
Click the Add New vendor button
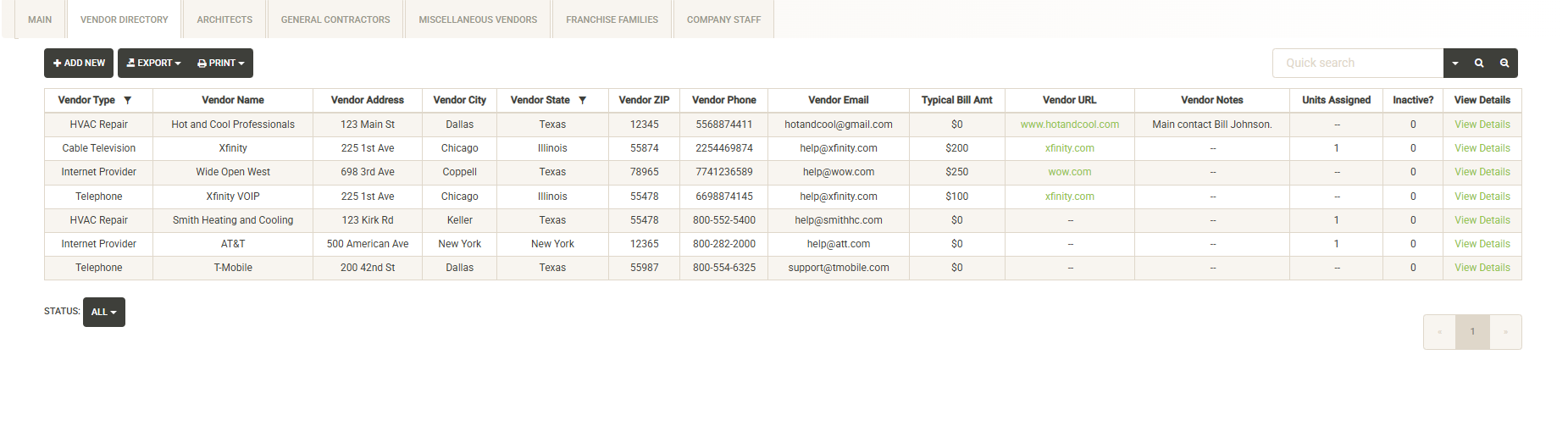click(79, 64)
